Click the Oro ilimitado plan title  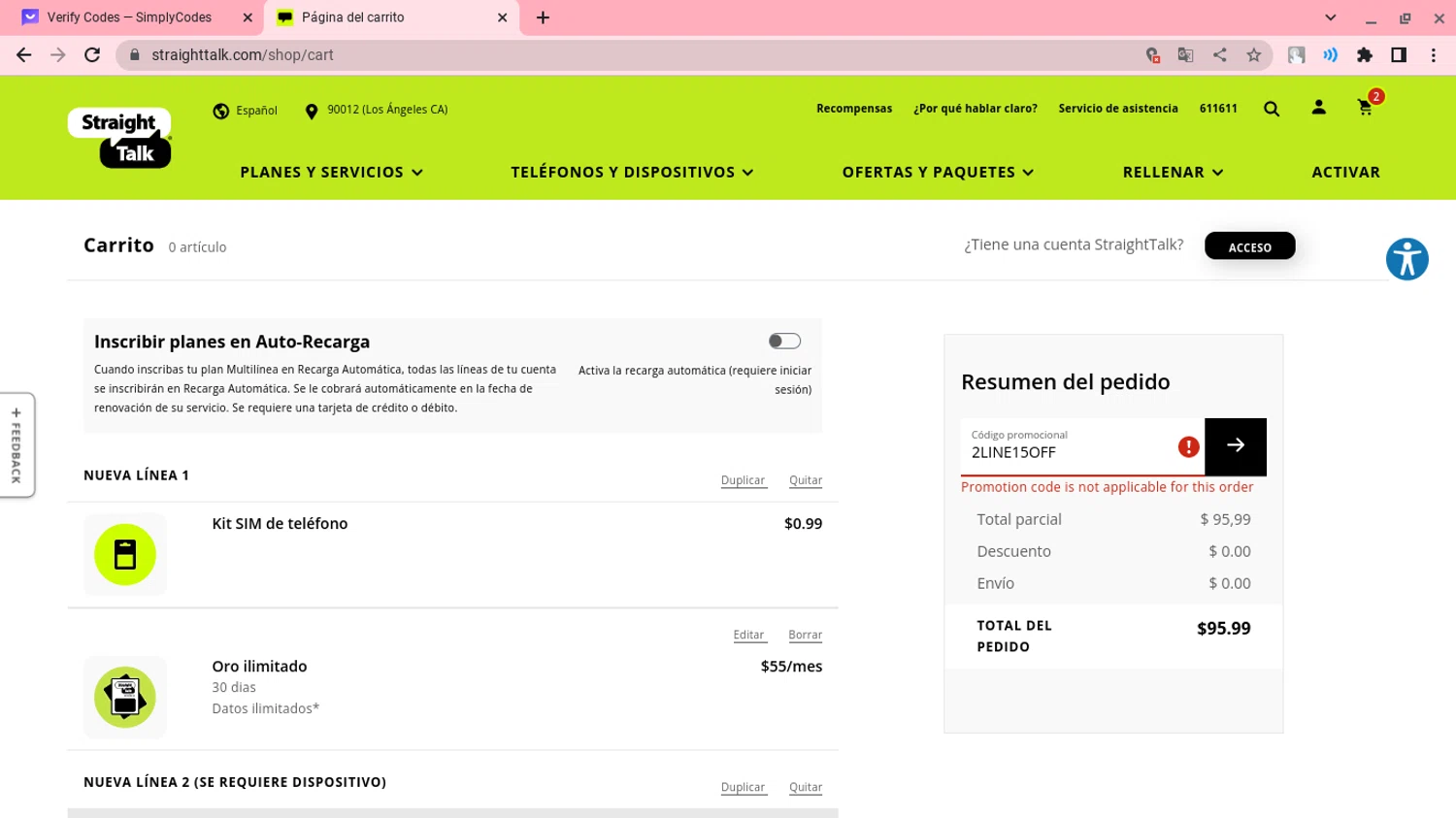click(x=259, y=667)
